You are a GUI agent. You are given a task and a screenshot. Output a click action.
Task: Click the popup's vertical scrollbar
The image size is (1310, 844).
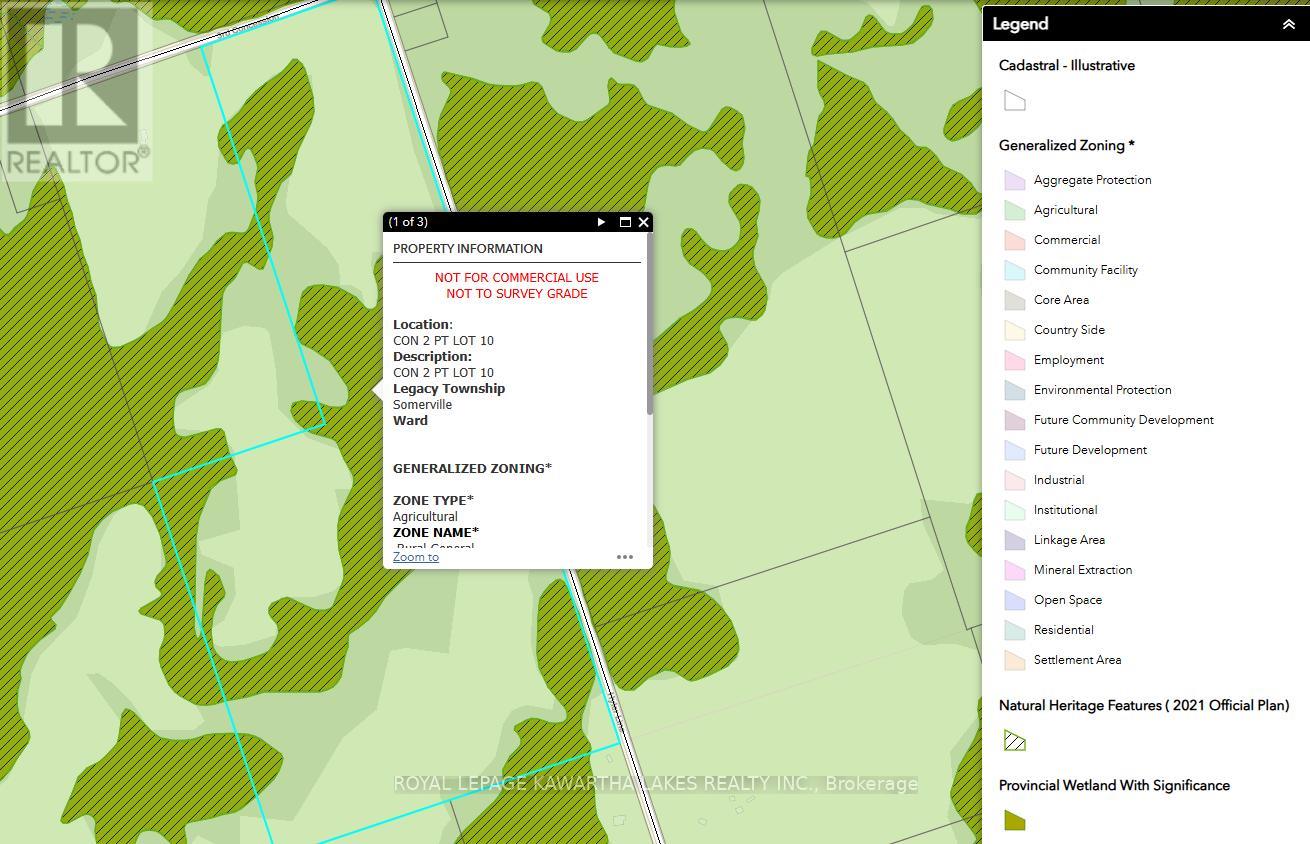click(x=650, y=325)
